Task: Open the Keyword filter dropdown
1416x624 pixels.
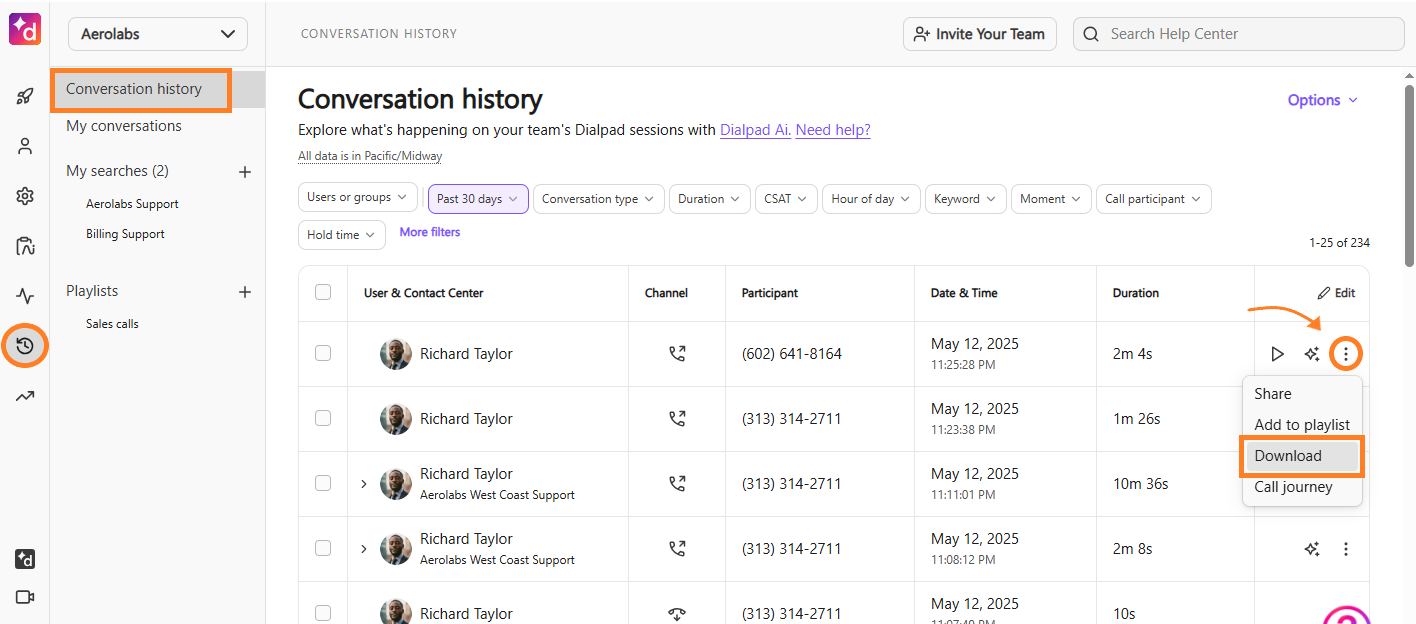Action: coord(966,199)
